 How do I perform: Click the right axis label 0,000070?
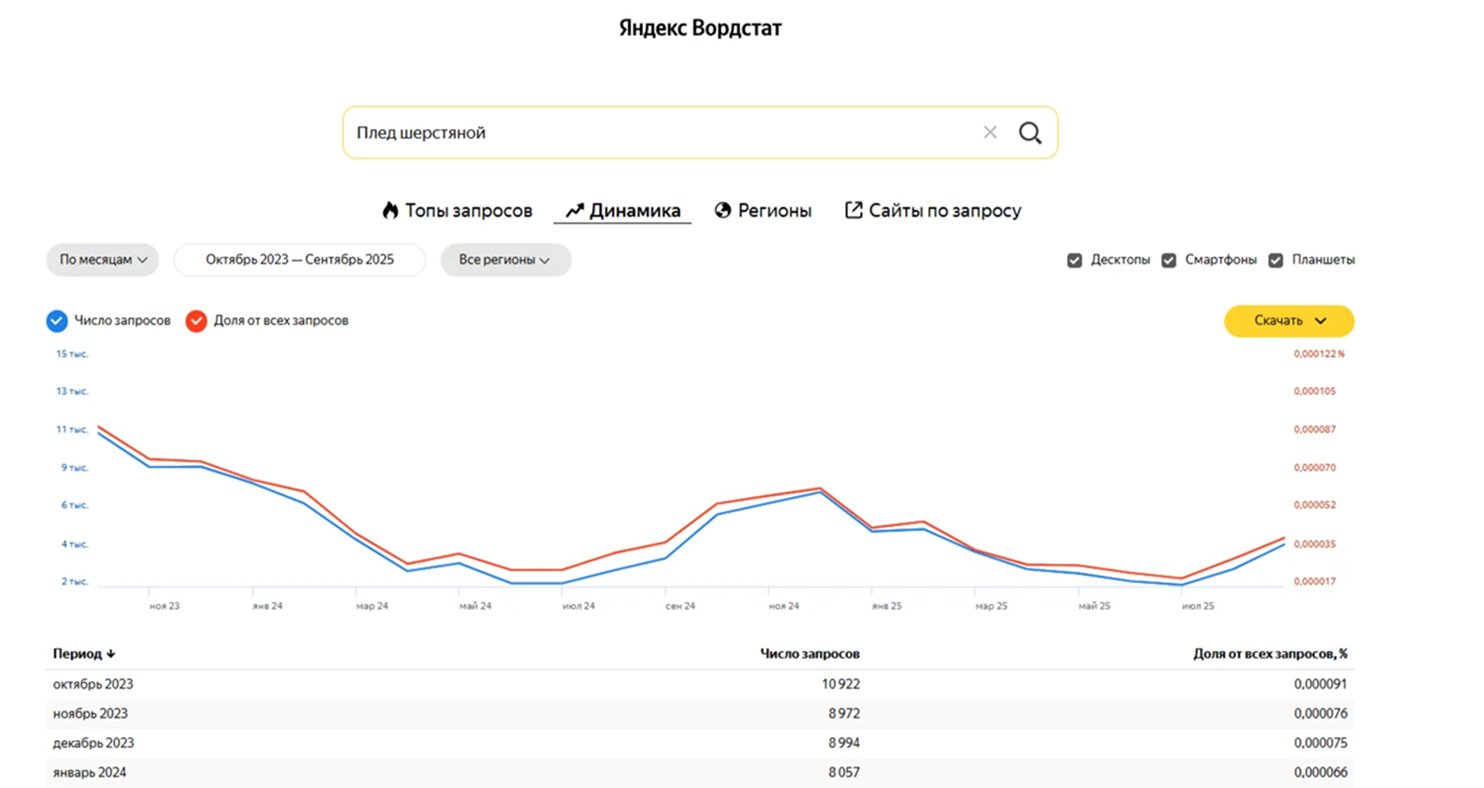click(1315, 467)
